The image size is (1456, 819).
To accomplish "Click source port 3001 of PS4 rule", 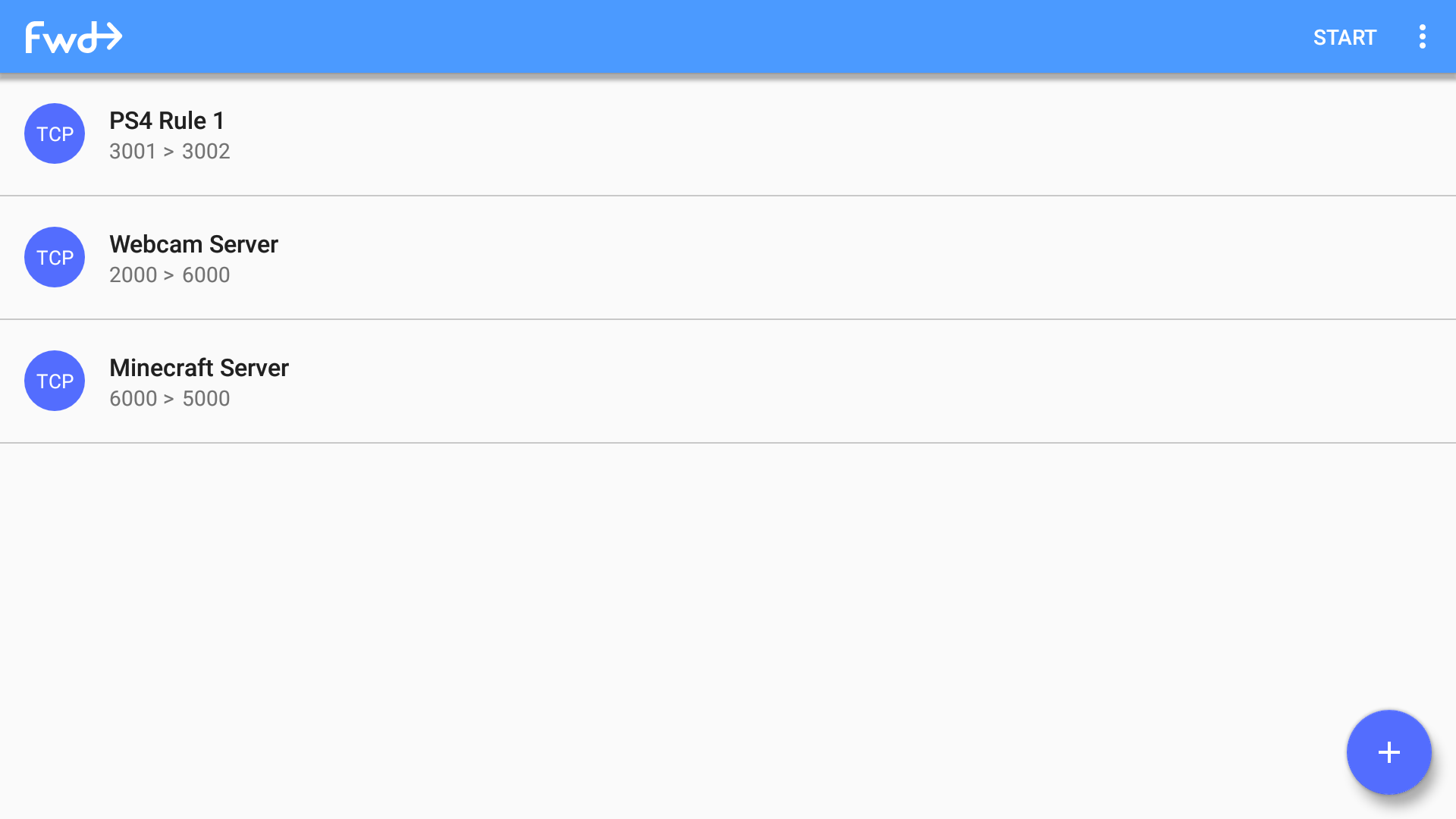I will pyautogui.click(x=133, y=152).
